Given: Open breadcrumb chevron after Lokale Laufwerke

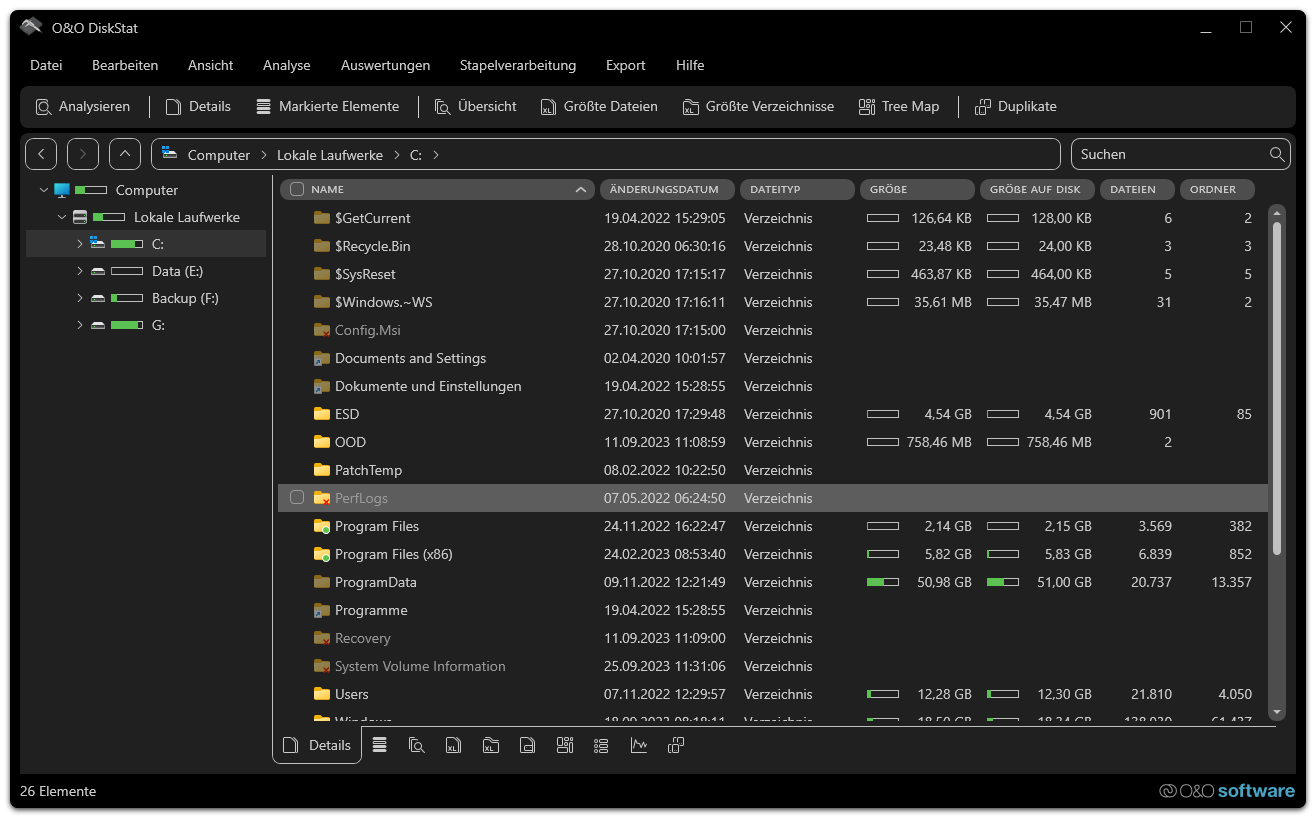Looking at the screenshot, I should point(397,155).
